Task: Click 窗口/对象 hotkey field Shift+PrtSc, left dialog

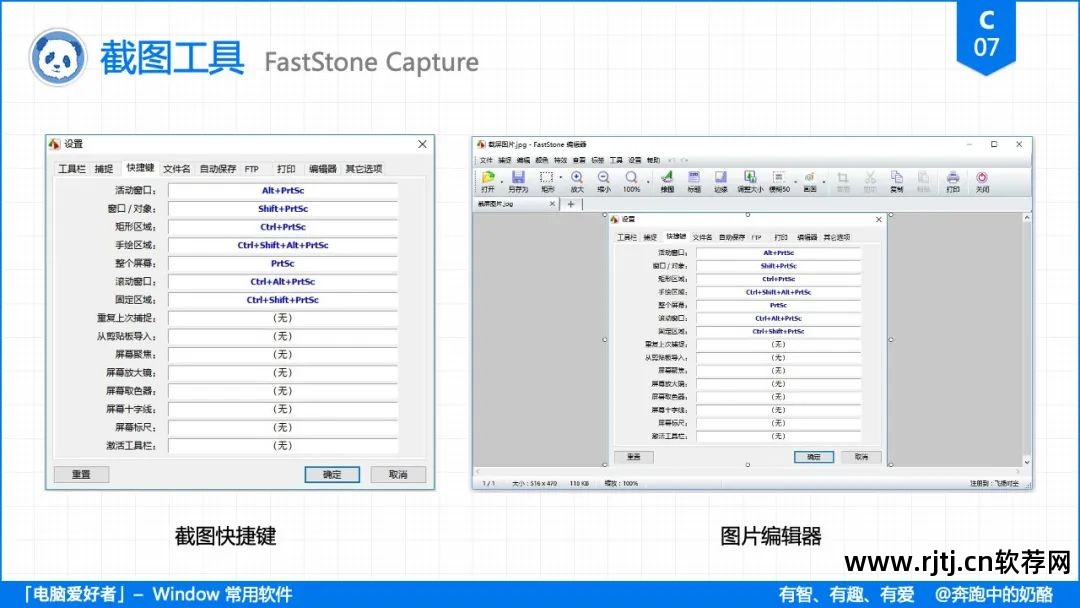Action: pyautogui.click(x=283, y=209)
